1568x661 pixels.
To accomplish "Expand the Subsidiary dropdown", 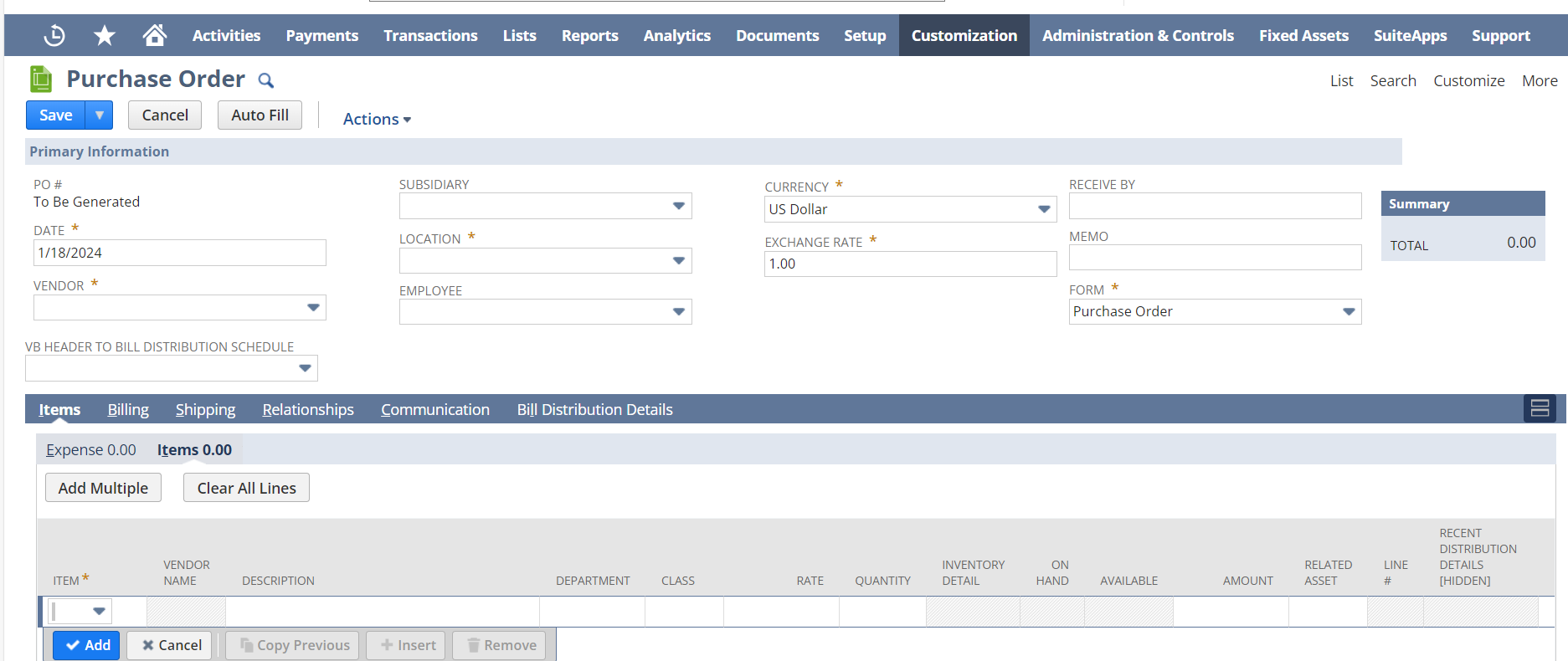I will coord(678,206).
